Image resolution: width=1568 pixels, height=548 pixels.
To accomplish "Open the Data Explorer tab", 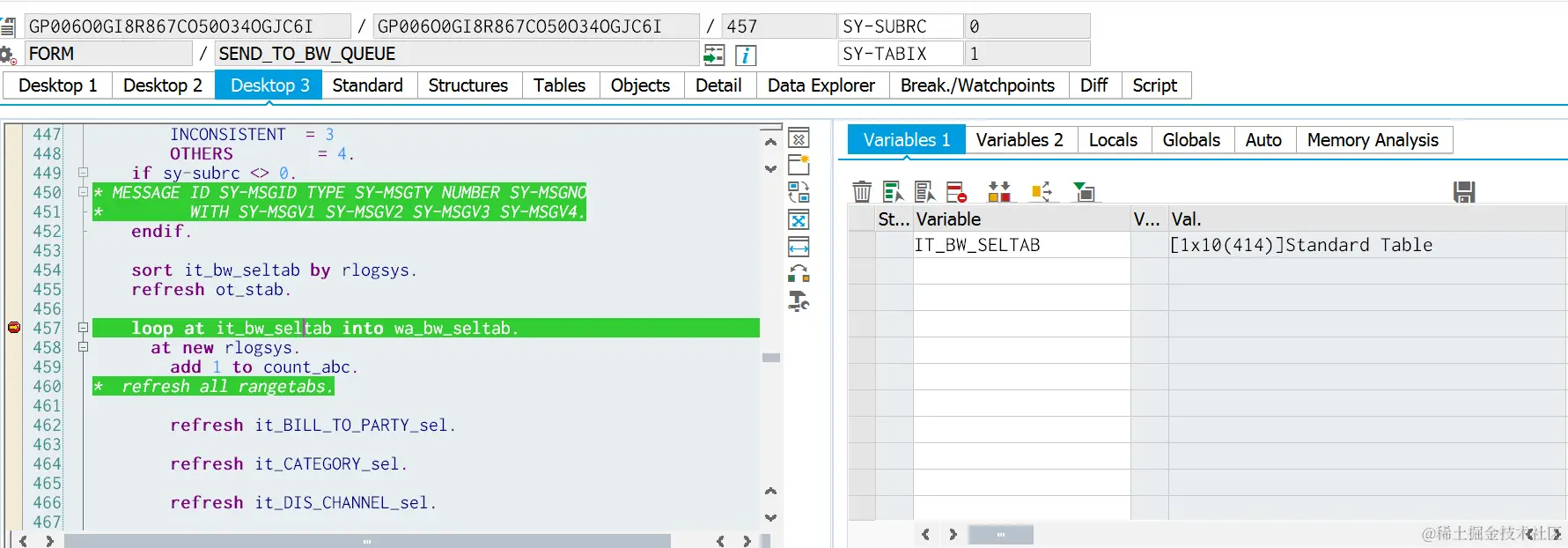I will [821, 85].
